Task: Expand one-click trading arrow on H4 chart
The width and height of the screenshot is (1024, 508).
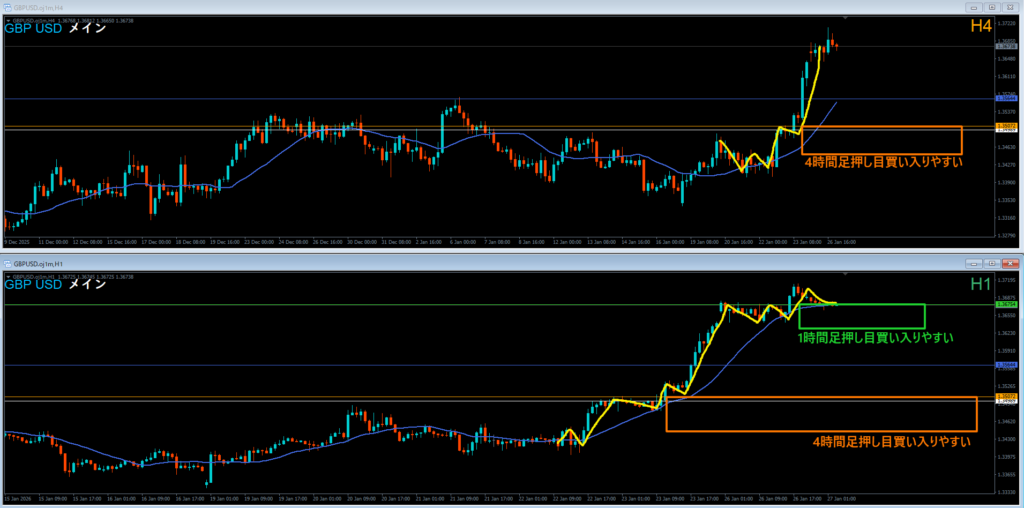Action: pos(8,19)
